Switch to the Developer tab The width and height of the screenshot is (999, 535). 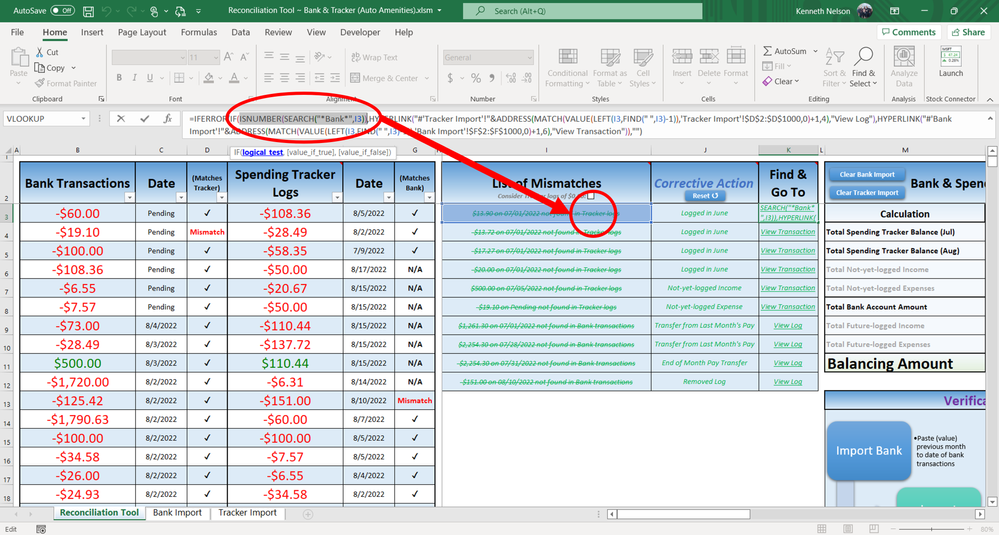click(x=360, y=32)
